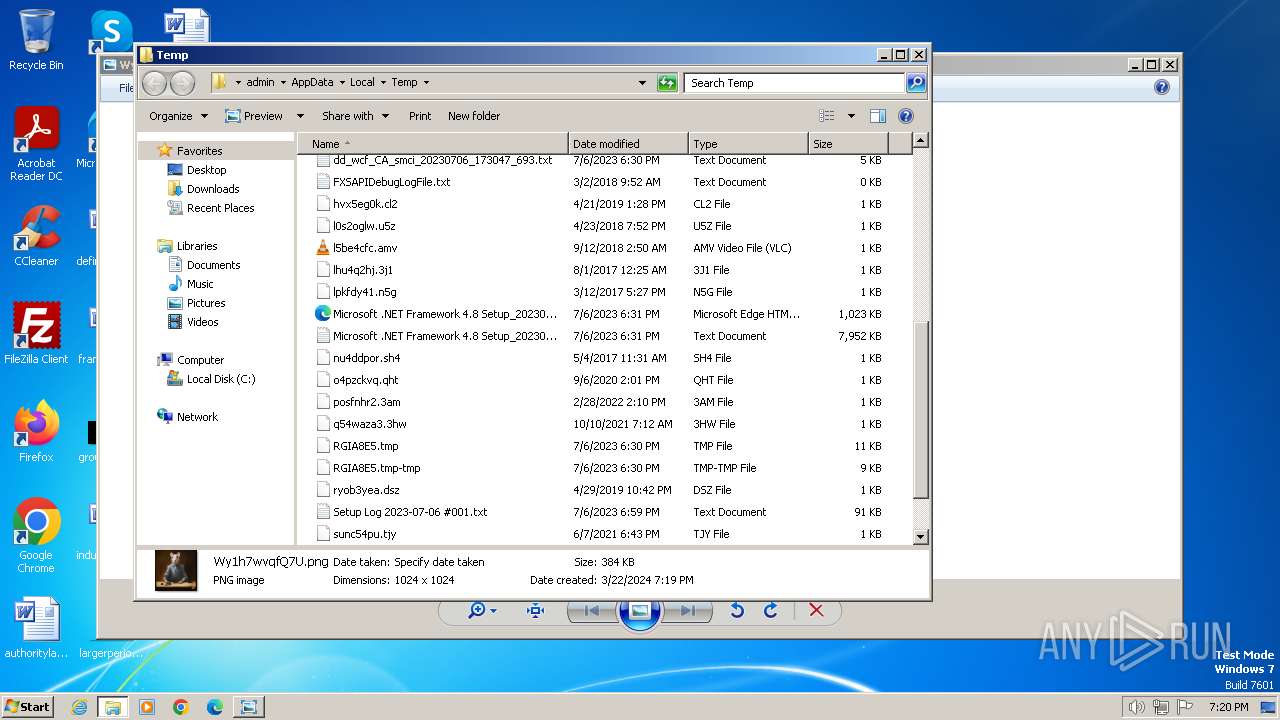Select Network in navigation pane
This screenshot has height=720, width=1280.
197,417
